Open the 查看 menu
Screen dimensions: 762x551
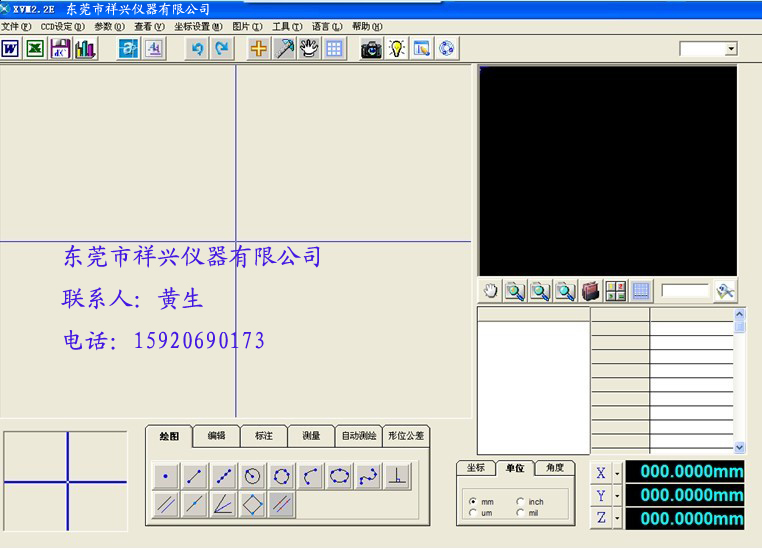(x=149, y=27)
